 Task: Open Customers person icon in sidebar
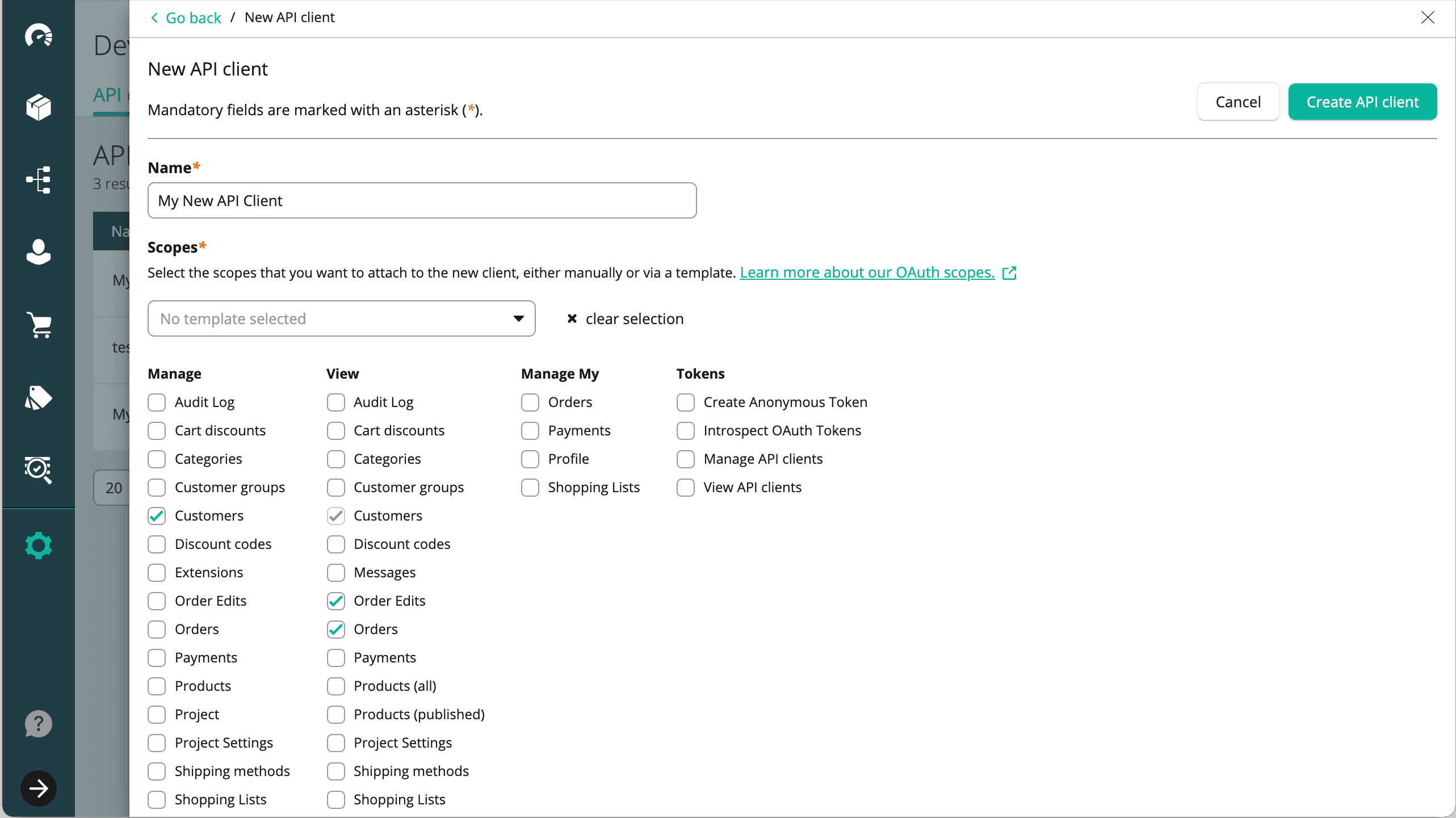tap(39, 251)
